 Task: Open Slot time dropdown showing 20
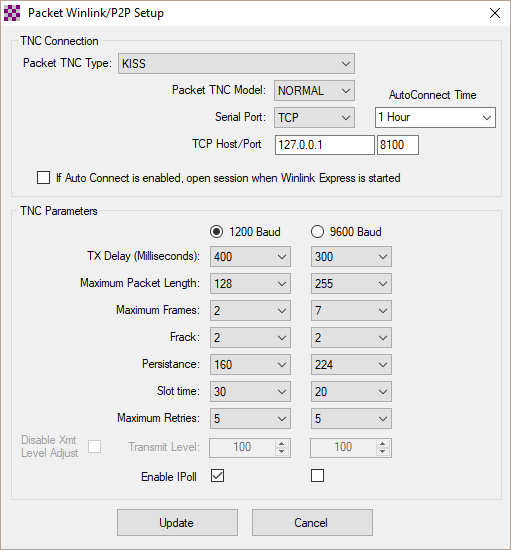tap(351, 391)
